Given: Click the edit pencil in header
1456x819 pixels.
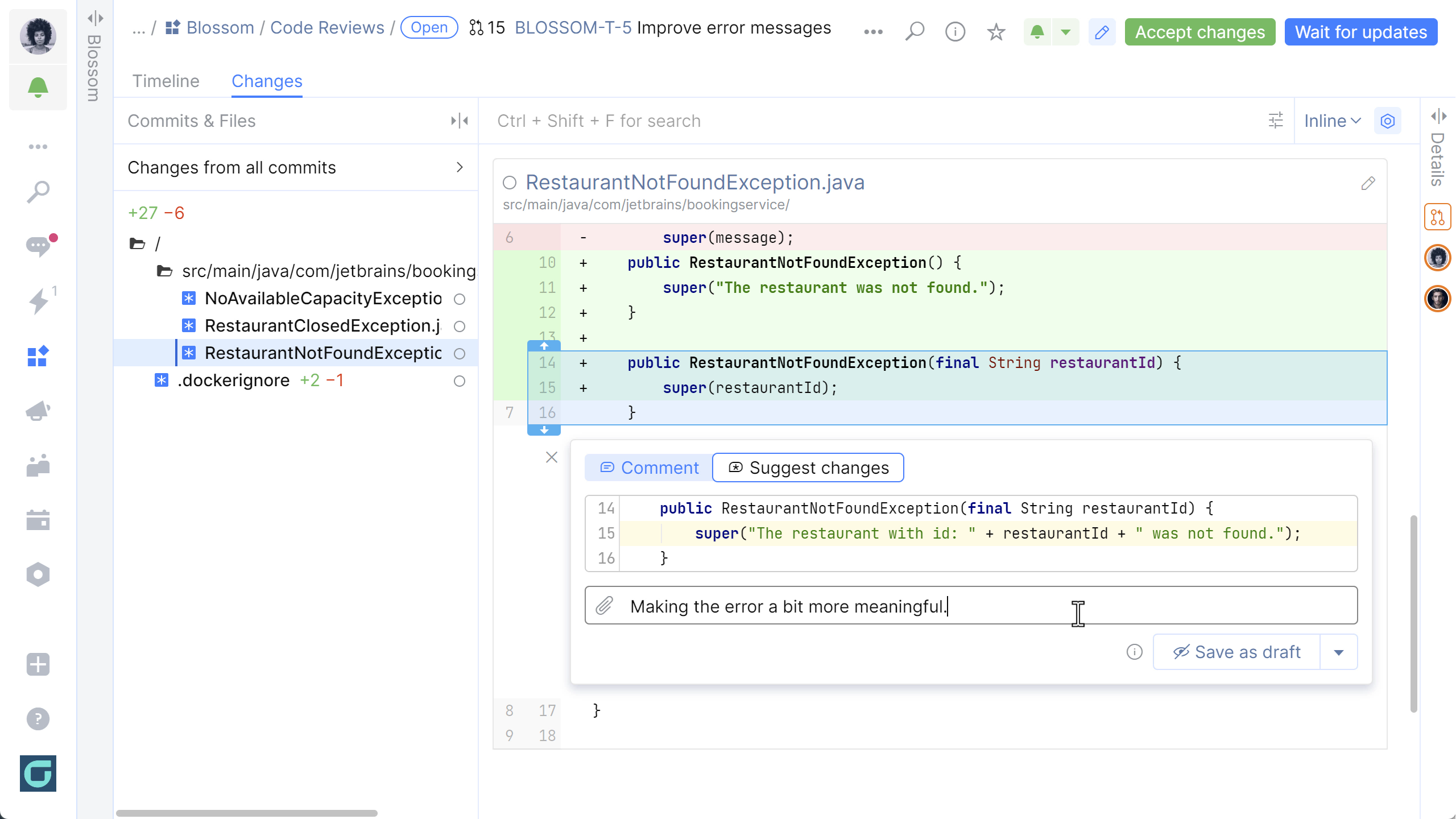Looking at the screenshot, I should pyautogui.click(x=1102, y=32).
